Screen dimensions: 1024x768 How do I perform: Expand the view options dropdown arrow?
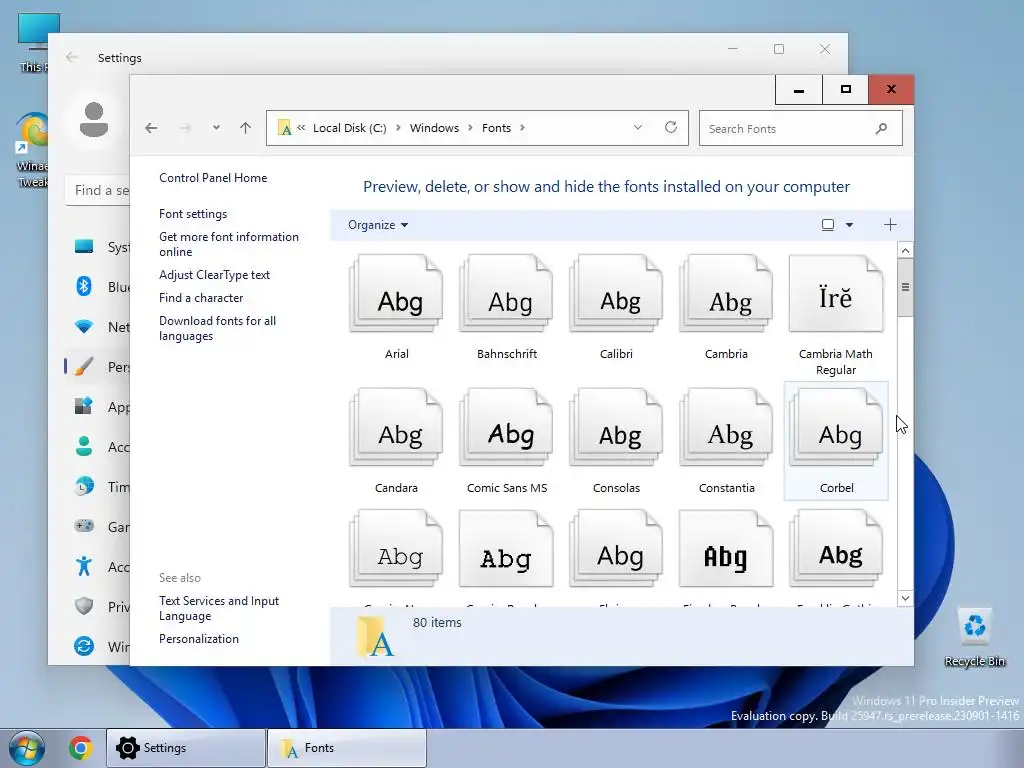click(850, 225)
